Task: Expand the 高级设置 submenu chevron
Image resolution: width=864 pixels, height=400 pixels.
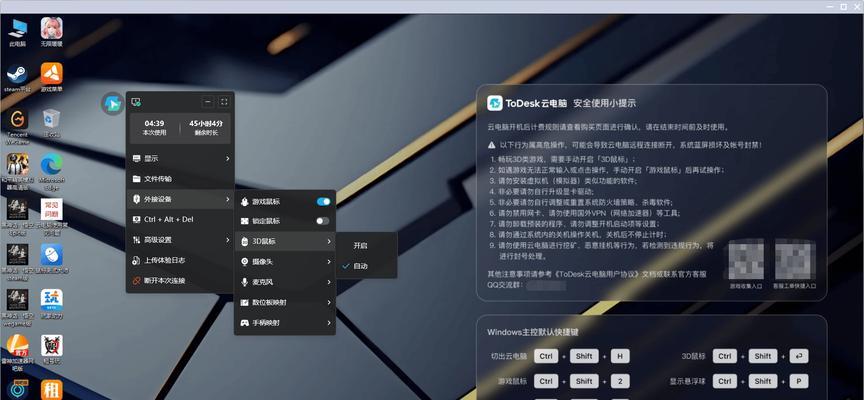Action: 227,240
